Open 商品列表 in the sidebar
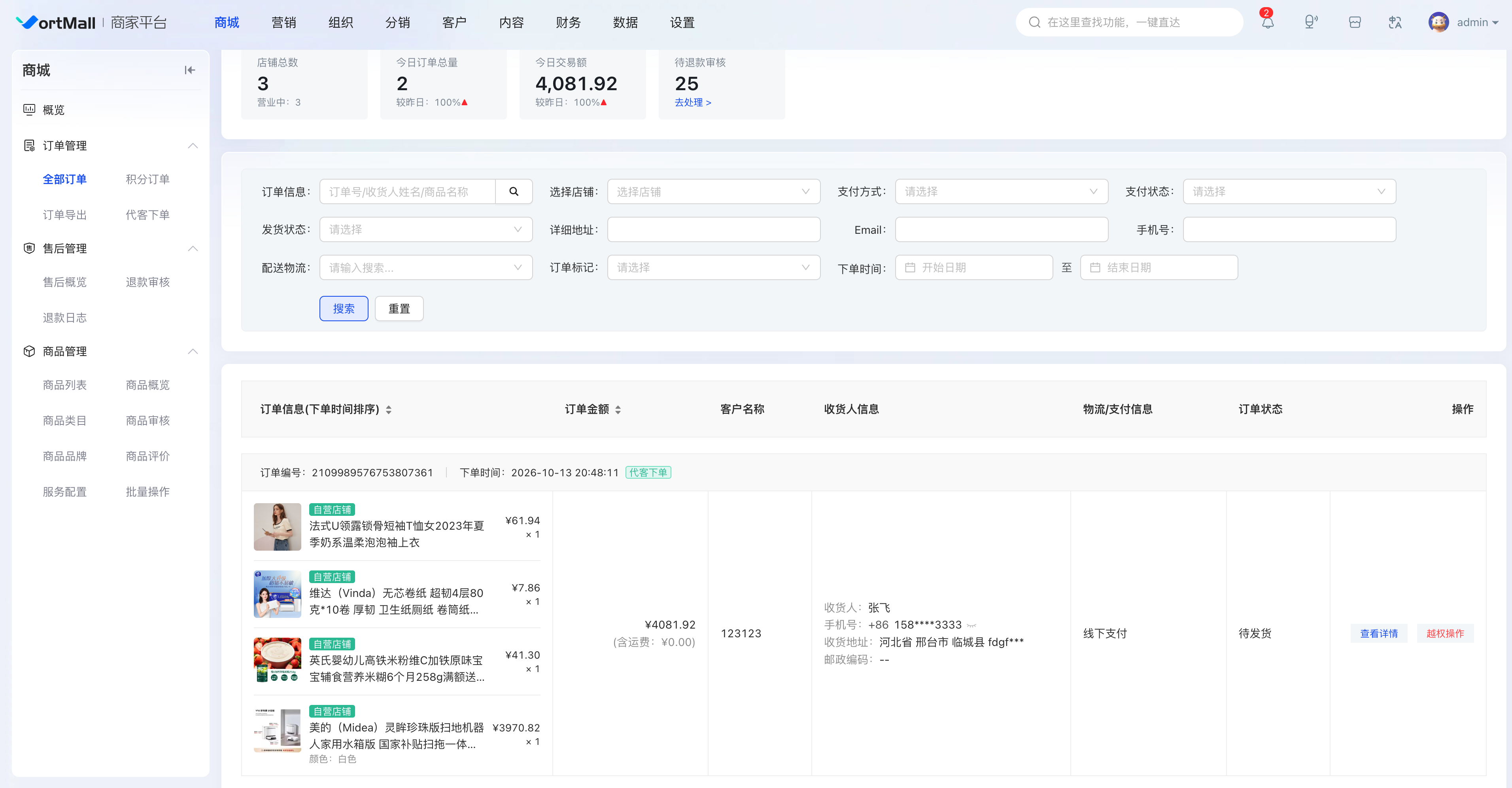The width and height of the screenshot is (1512, 788). tap(64, 385)
